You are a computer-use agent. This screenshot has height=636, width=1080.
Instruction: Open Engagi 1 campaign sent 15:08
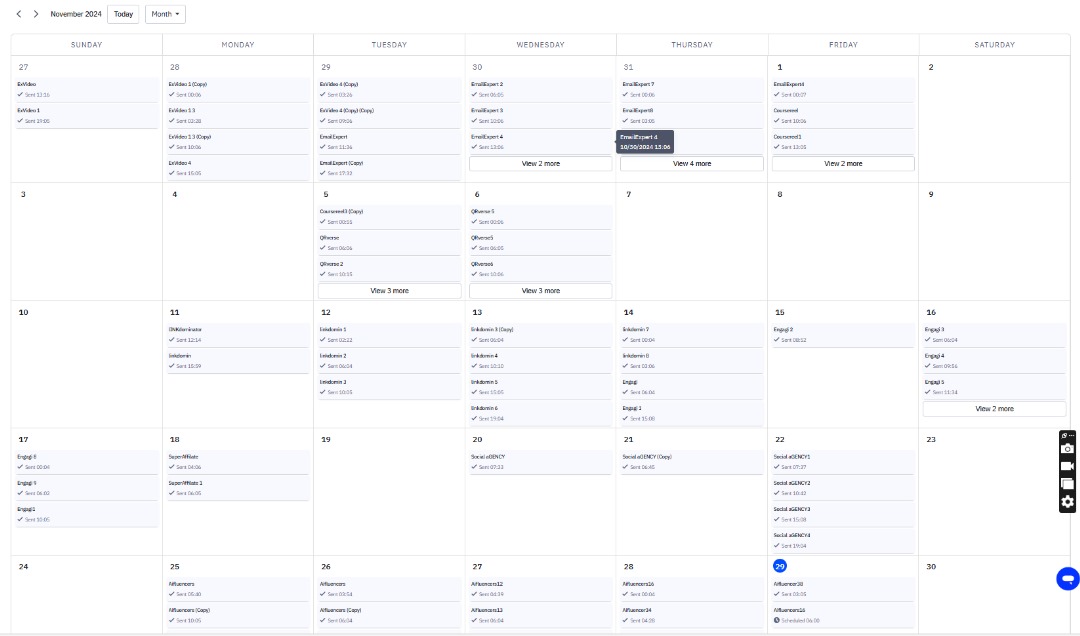[692, 413]
